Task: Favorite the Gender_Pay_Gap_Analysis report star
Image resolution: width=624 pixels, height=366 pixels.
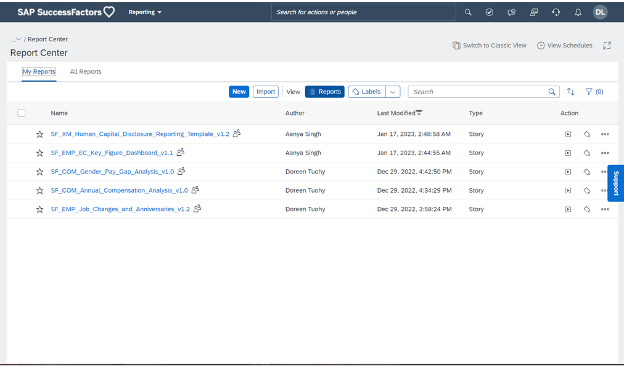Action: coord(39,172)
